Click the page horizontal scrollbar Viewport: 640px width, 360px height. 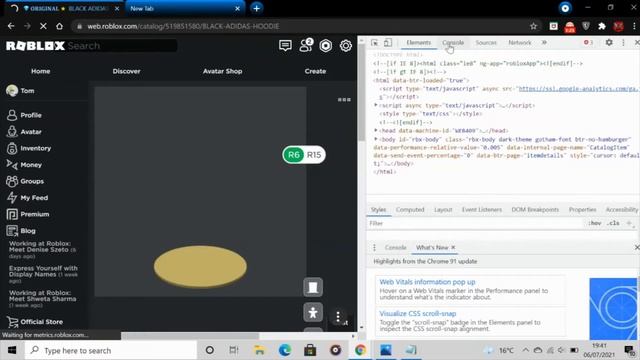click(x=190, y=336)
